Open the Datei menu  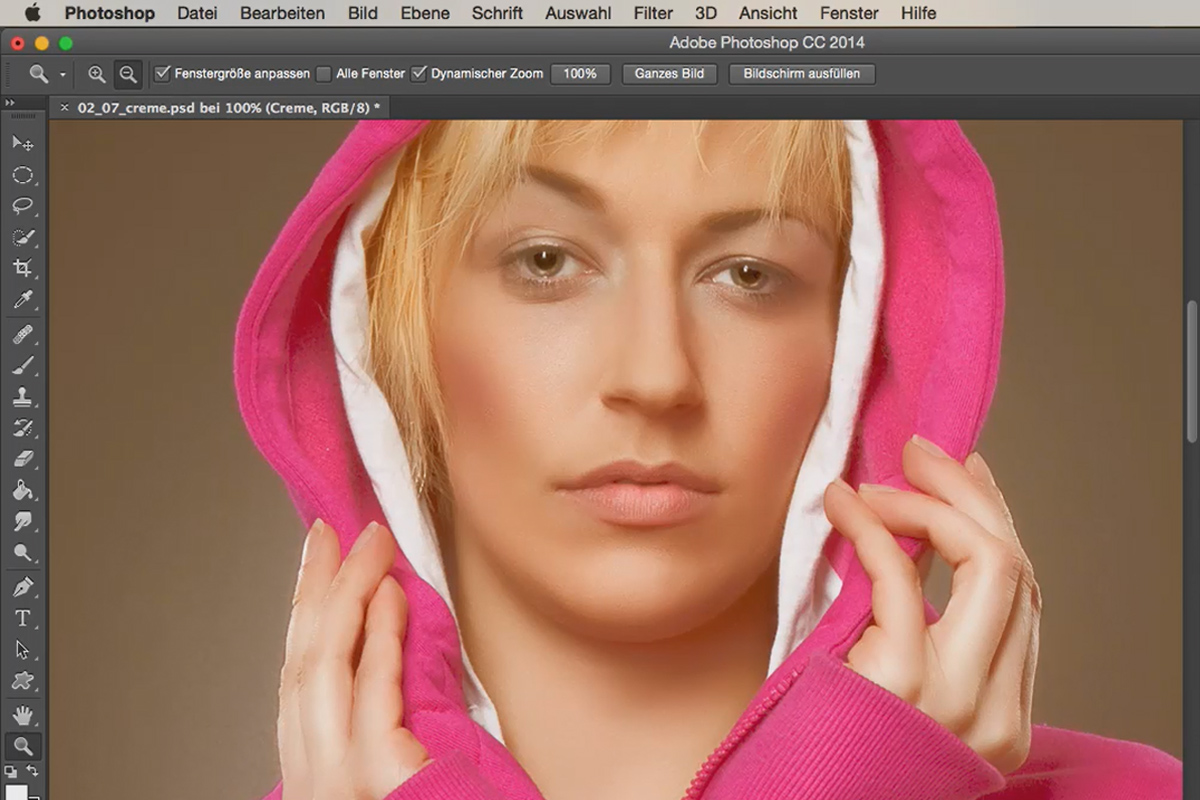point(197,13)
